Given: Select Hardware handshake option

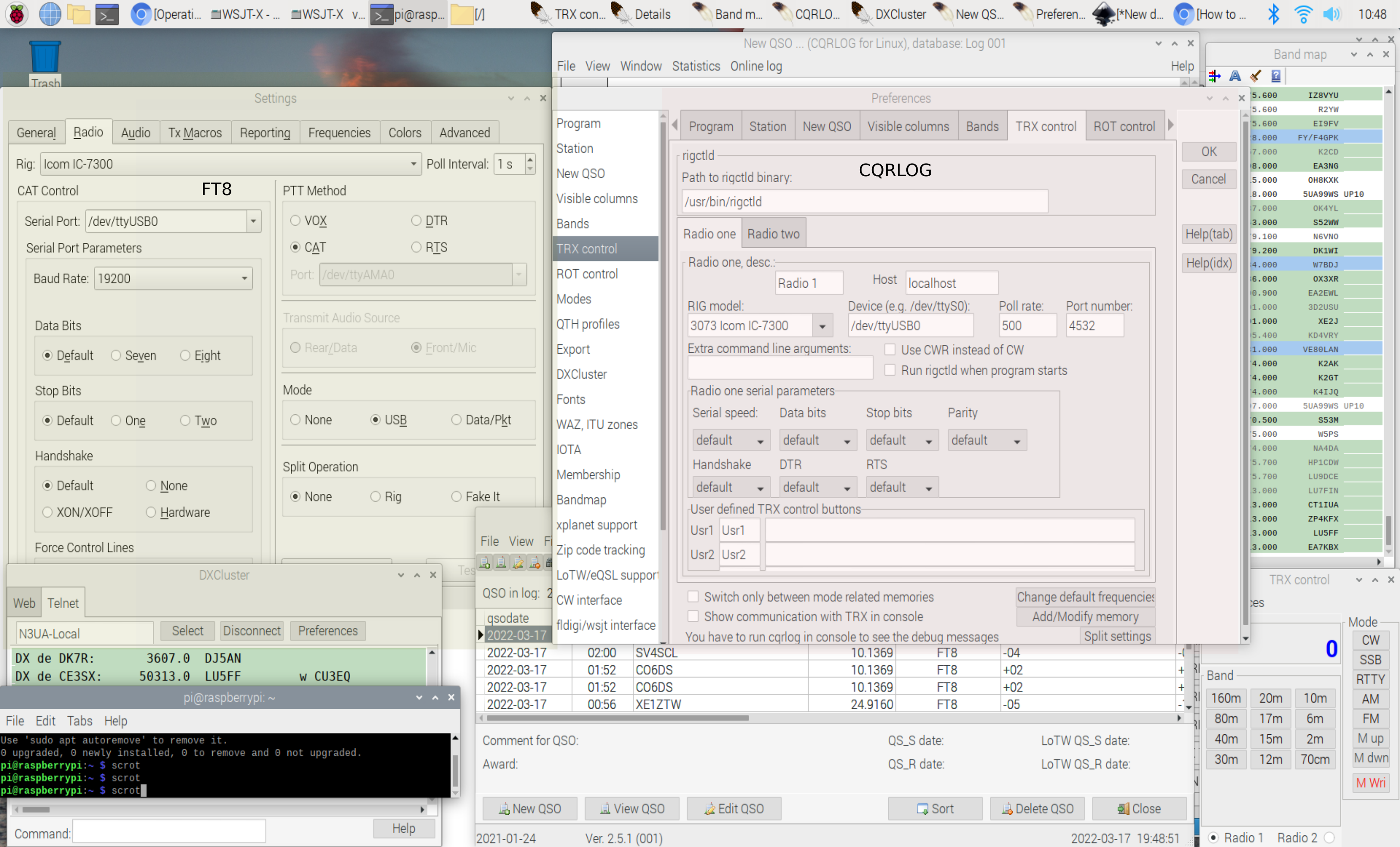Looking at the screenshot, I should click(x=178, y=512).
